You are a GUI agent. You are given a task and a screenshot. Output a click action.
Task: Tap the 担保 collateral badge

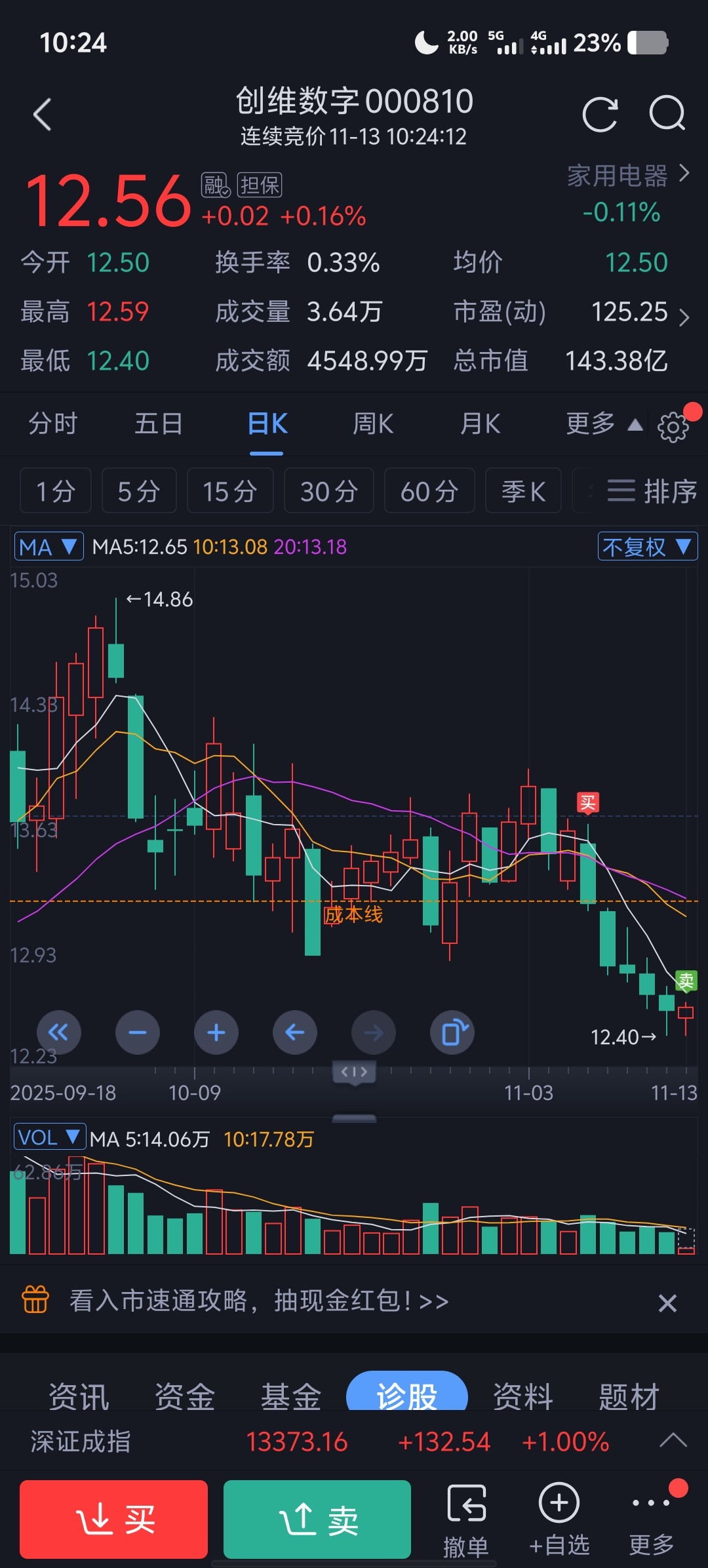point(260,185)
